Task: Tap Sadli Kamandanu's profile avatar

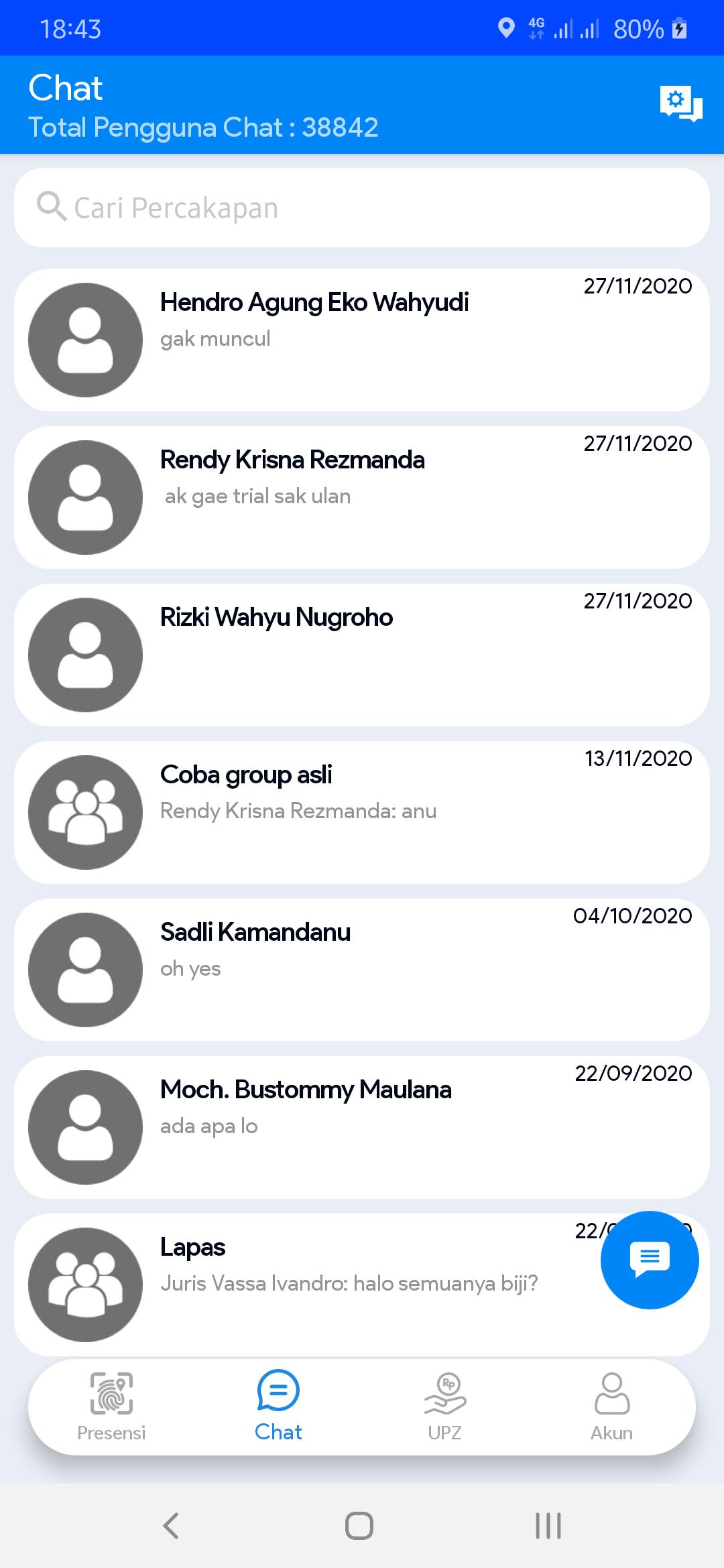Action: pyautogui.click(x=85, y=970)
